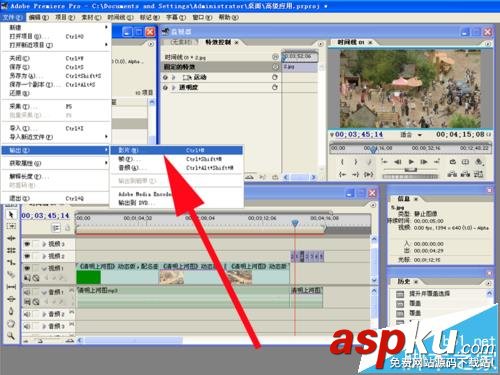Expand the 运动 effect properties
Image resolution: width=500 pixels, height=375 pixels.
point(174,77)
